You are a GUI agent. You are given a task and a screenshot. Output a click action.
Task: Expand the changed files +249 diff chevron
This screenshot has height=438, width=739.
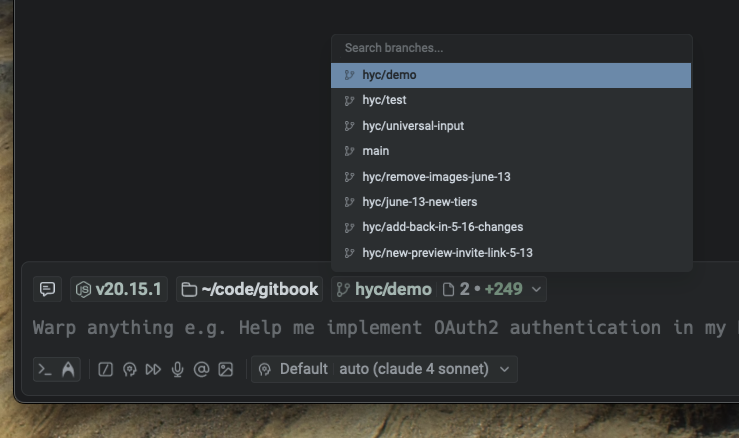click(537, 289)
